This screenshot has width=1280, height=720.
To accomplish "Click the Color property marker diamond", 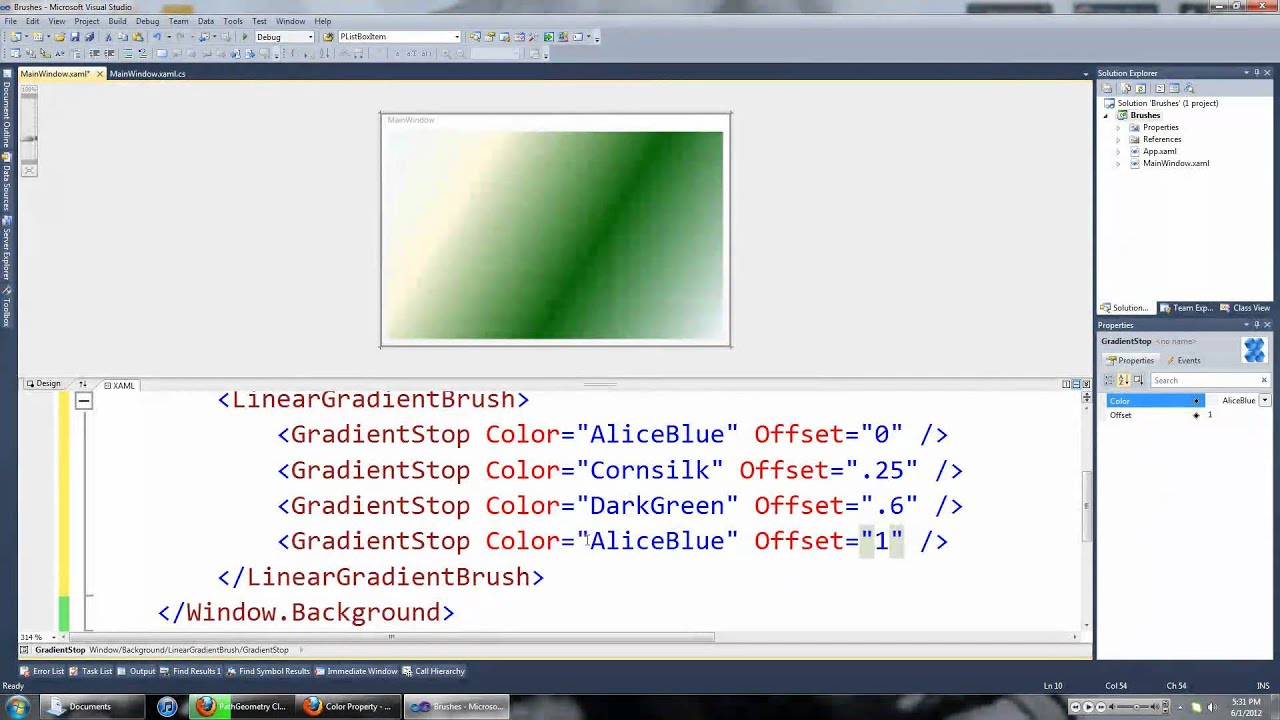I will coord(1196,401).
